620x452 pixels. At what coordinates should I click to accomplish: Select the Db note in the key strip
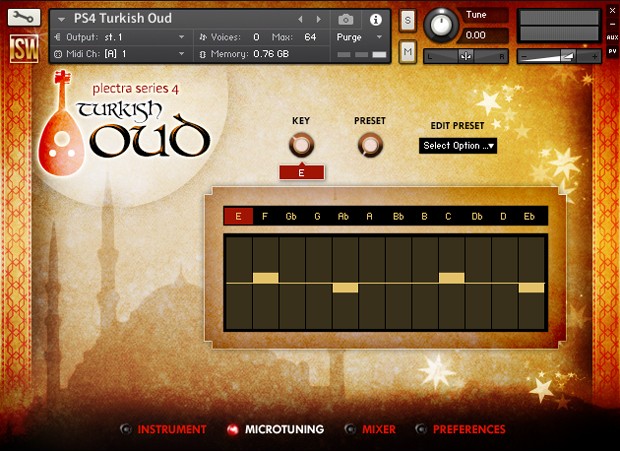pyautogui.click(x=477, y=216)
